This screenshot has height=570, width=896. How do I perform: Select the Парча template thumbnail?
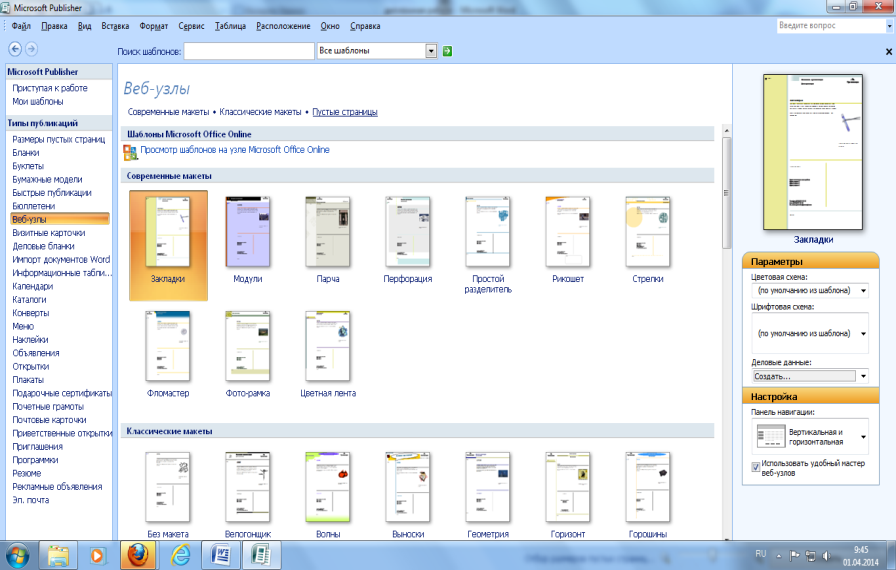[x=328, y=232]
